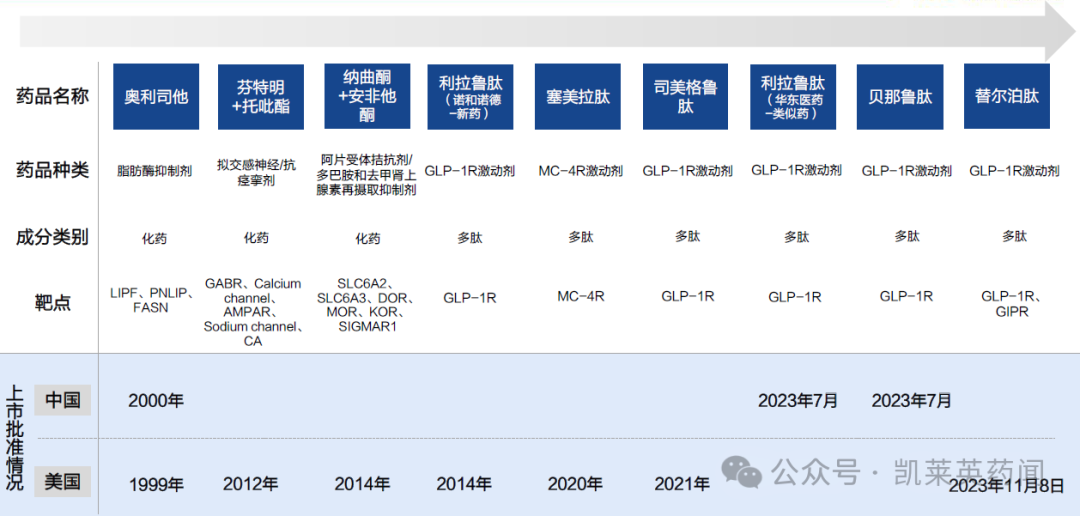This screenshot has height=516, width=1080.
Task: Click the 贝那鲁肽 drug box
Action: coord(900,97)
